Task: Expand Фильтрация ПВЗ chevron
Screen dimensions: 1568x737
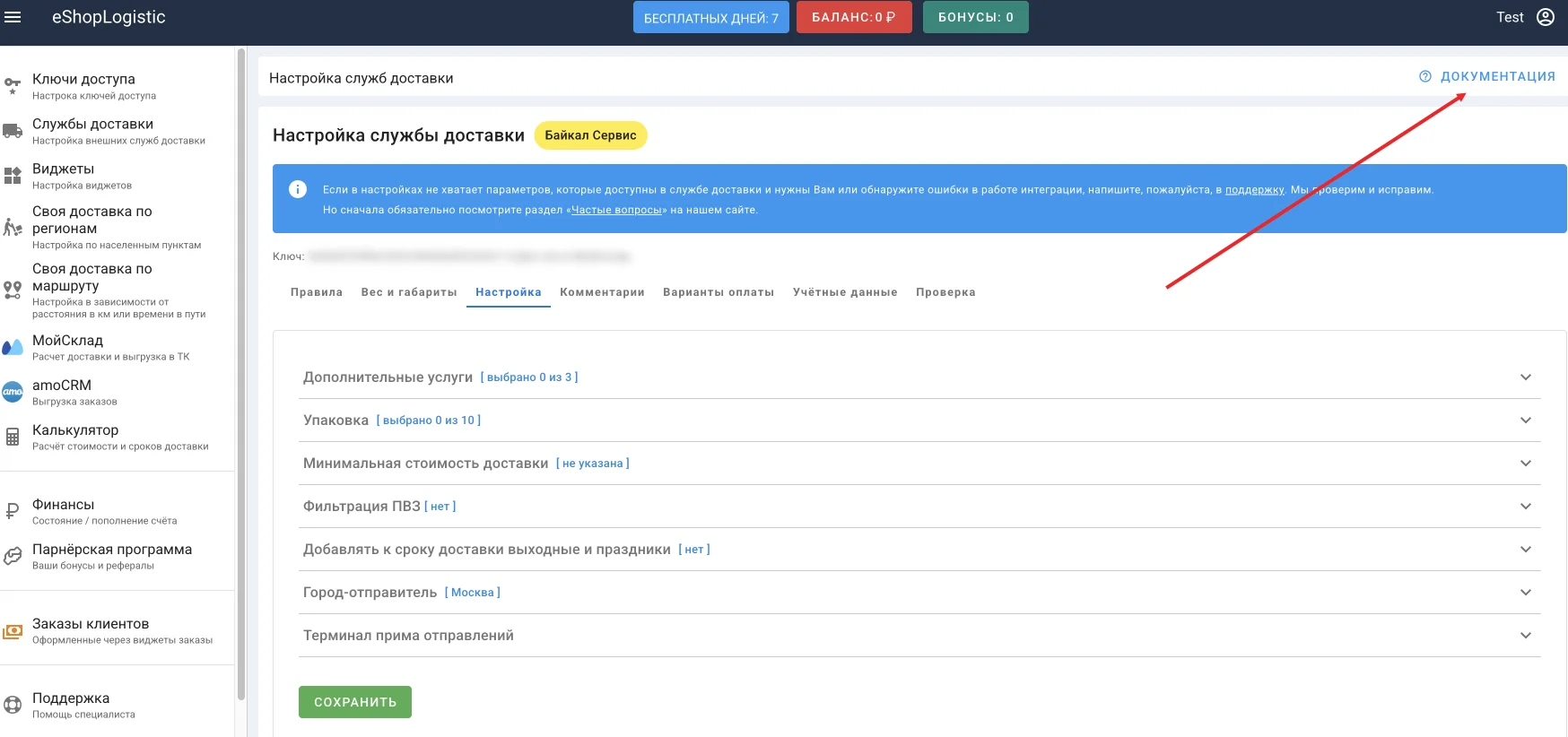Action: (1526, 507)
